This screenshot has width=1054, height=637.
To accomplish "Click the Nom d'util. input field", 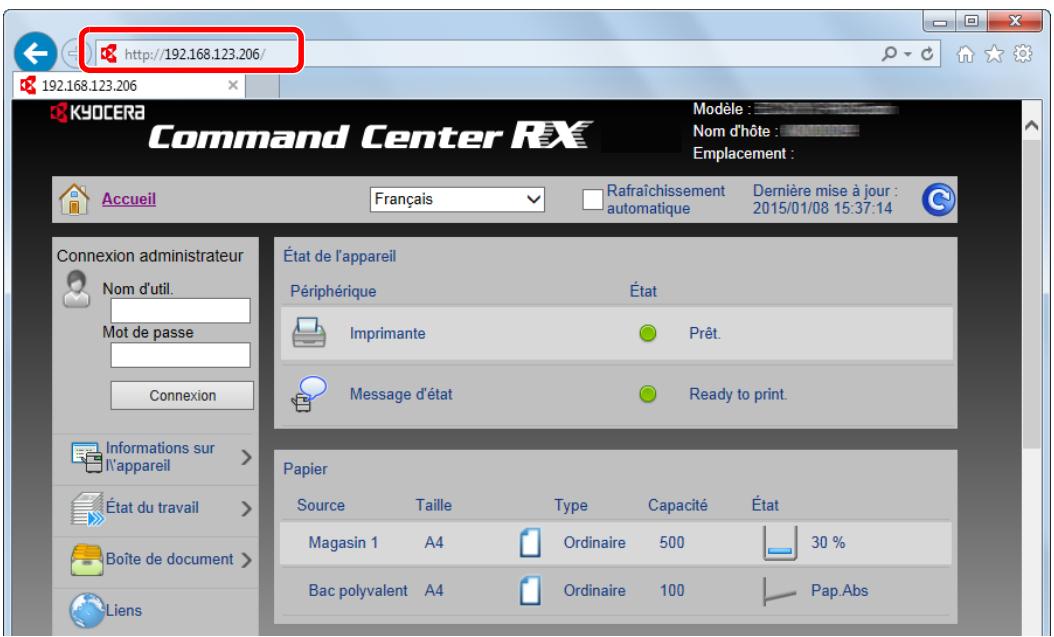I will [x=180, y=310].
